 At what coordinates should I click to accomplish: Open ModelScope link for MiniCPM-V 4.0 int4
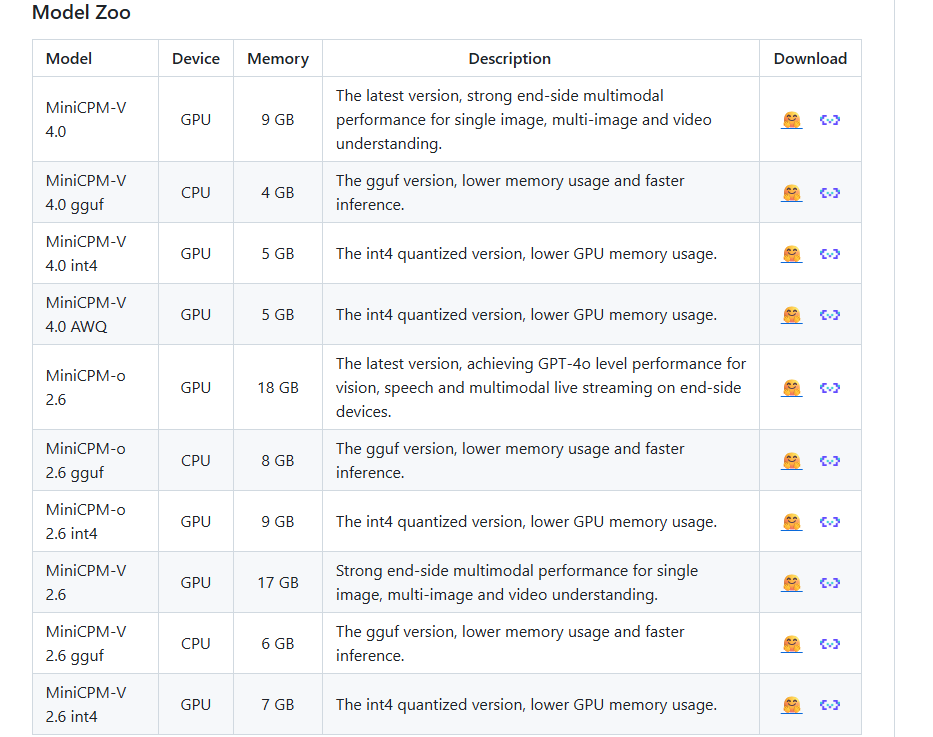[829, 254]
